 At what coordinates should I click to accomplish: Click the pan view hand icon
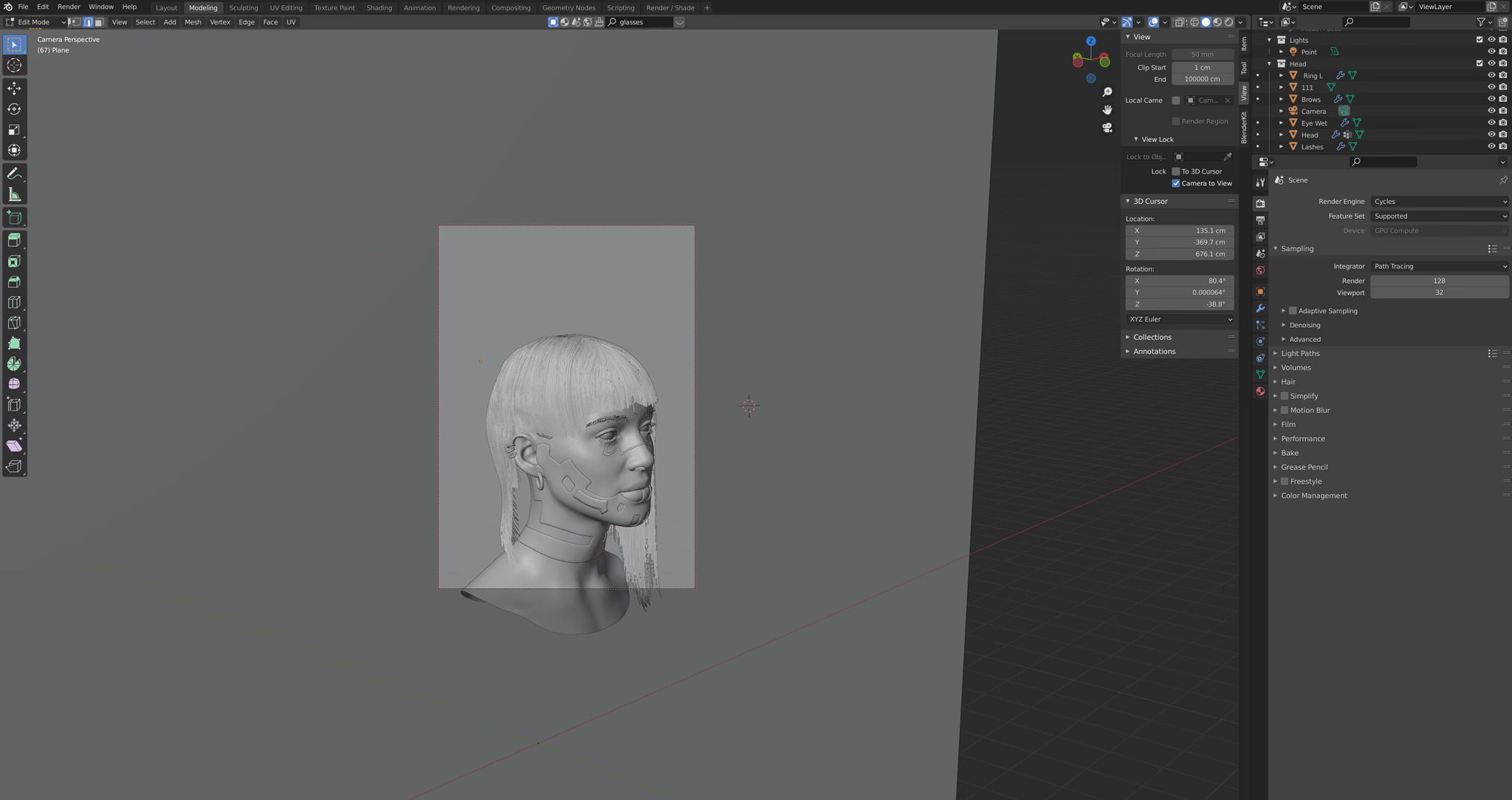[x=1107, y=109]
